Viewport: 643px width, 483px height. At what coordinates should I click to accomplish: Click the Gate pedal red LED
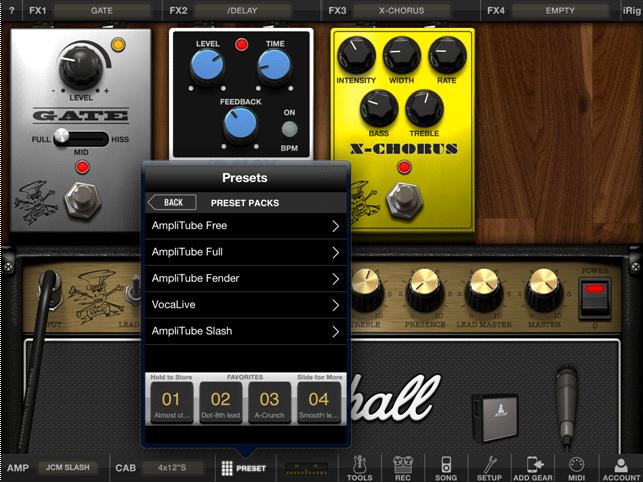point(82,167)
